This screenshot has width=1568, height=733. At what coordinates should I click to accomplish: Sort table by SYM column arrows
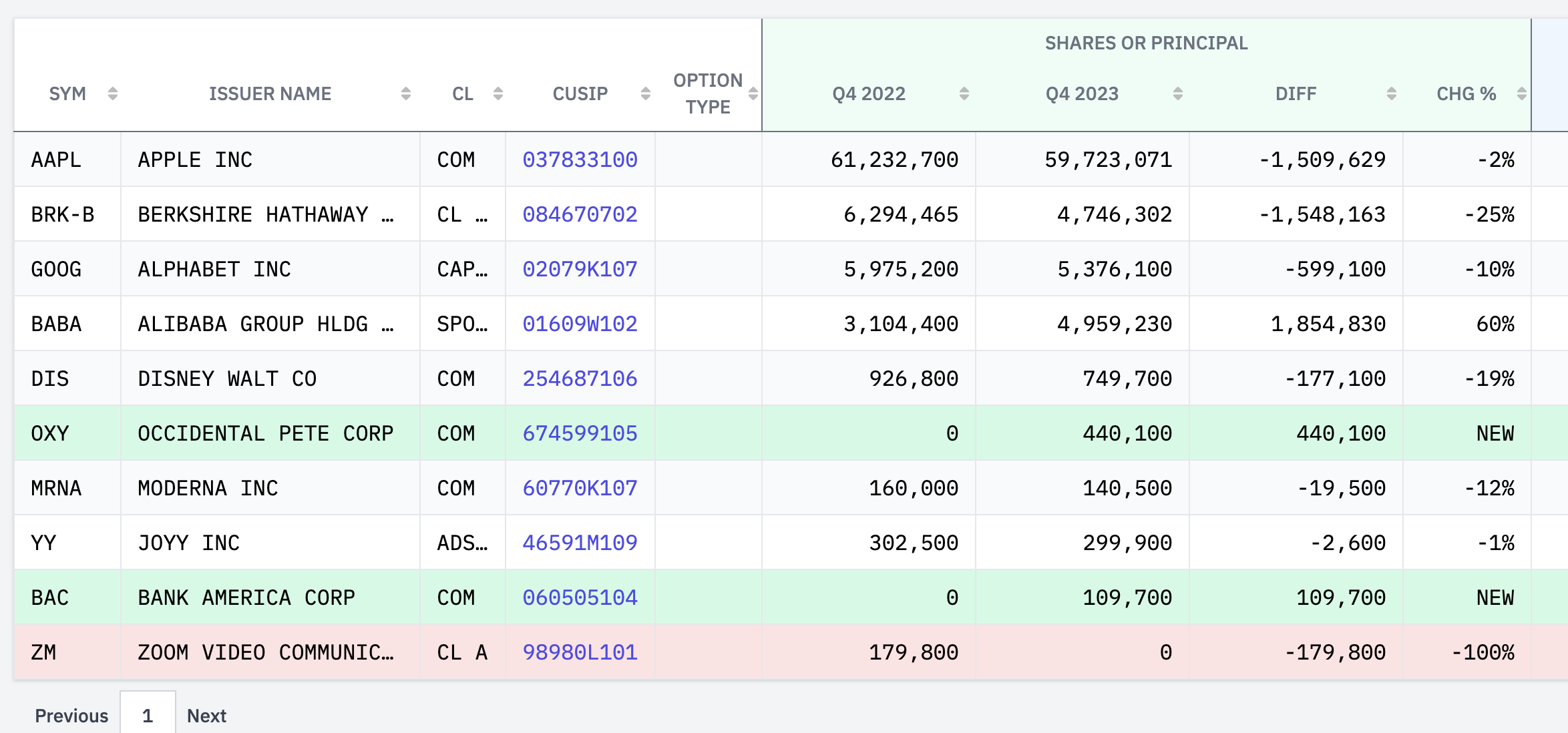113,93
